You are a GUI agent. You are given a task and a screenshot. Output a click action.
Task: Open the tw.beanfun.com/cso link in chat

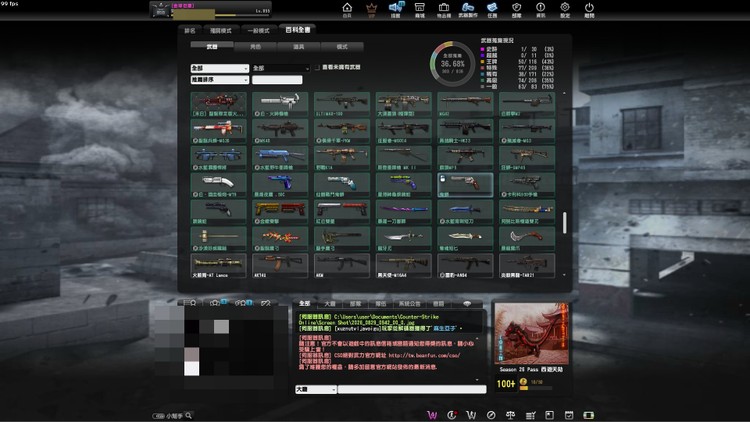(424, 355)
